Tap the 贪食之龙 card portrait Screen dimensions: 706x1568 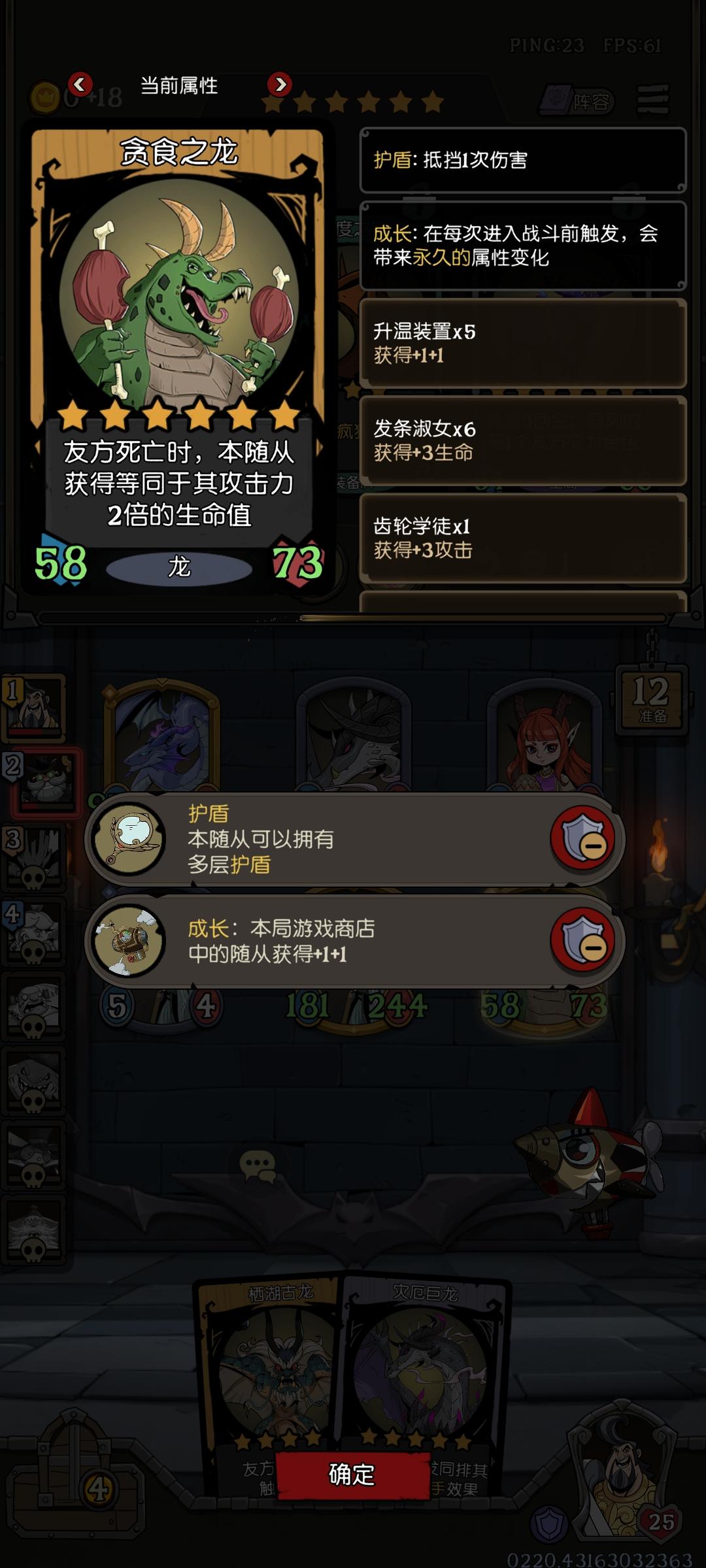point(178,295)
